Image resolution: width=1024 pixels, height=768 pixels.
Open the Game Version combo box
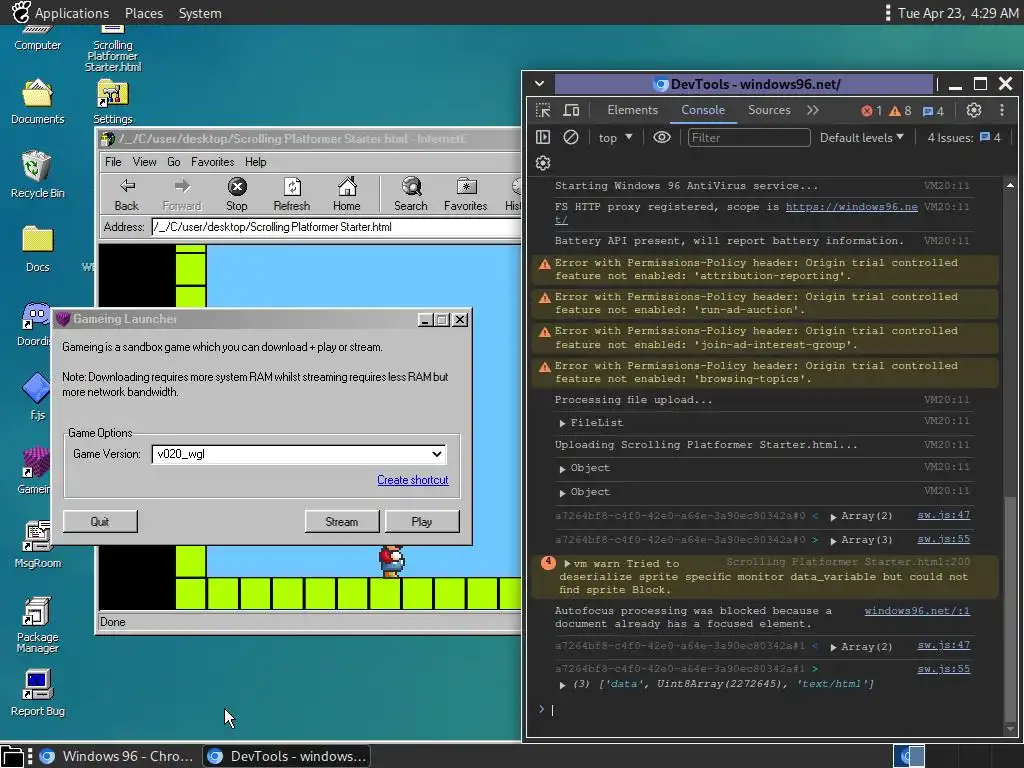point(299,454)
